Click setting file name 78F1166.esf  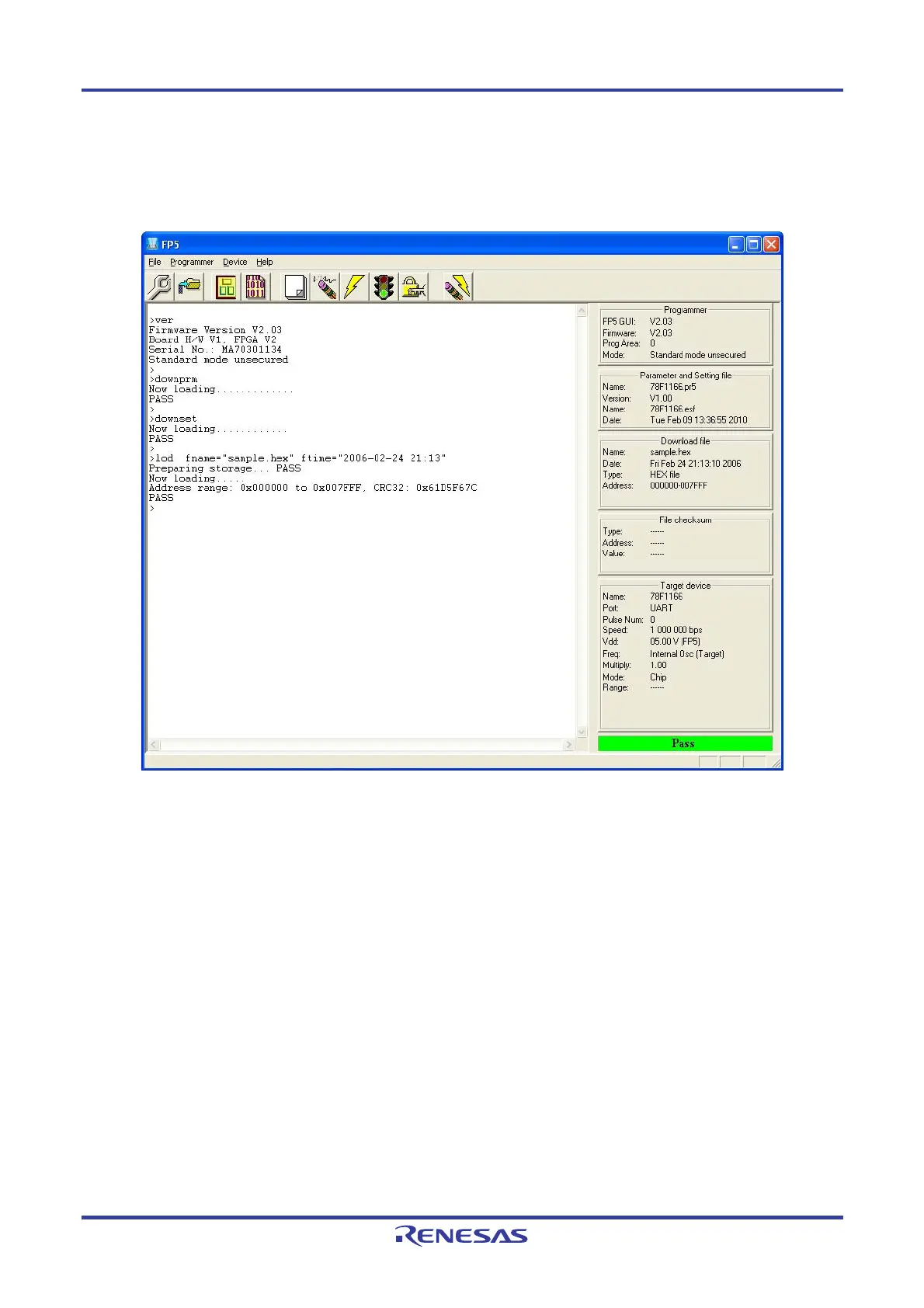[x=672, y=409]
